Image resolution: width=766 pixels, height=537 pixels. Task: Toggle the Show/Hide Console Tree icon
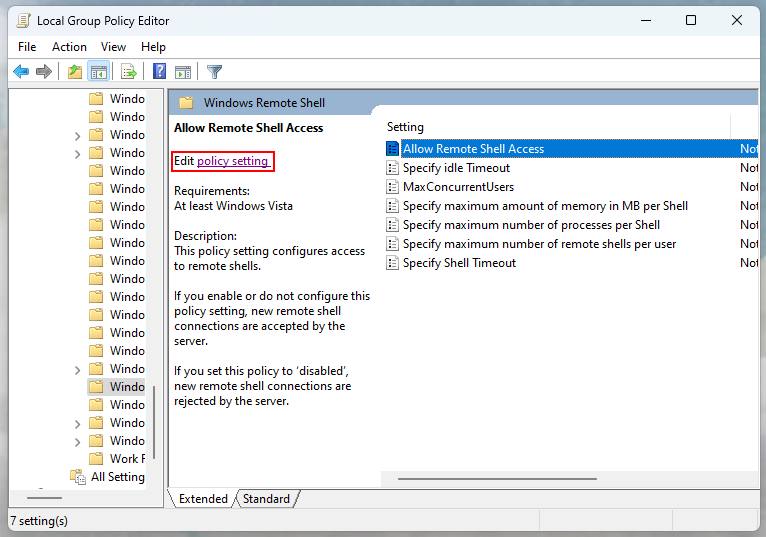(x=98, y=71)
